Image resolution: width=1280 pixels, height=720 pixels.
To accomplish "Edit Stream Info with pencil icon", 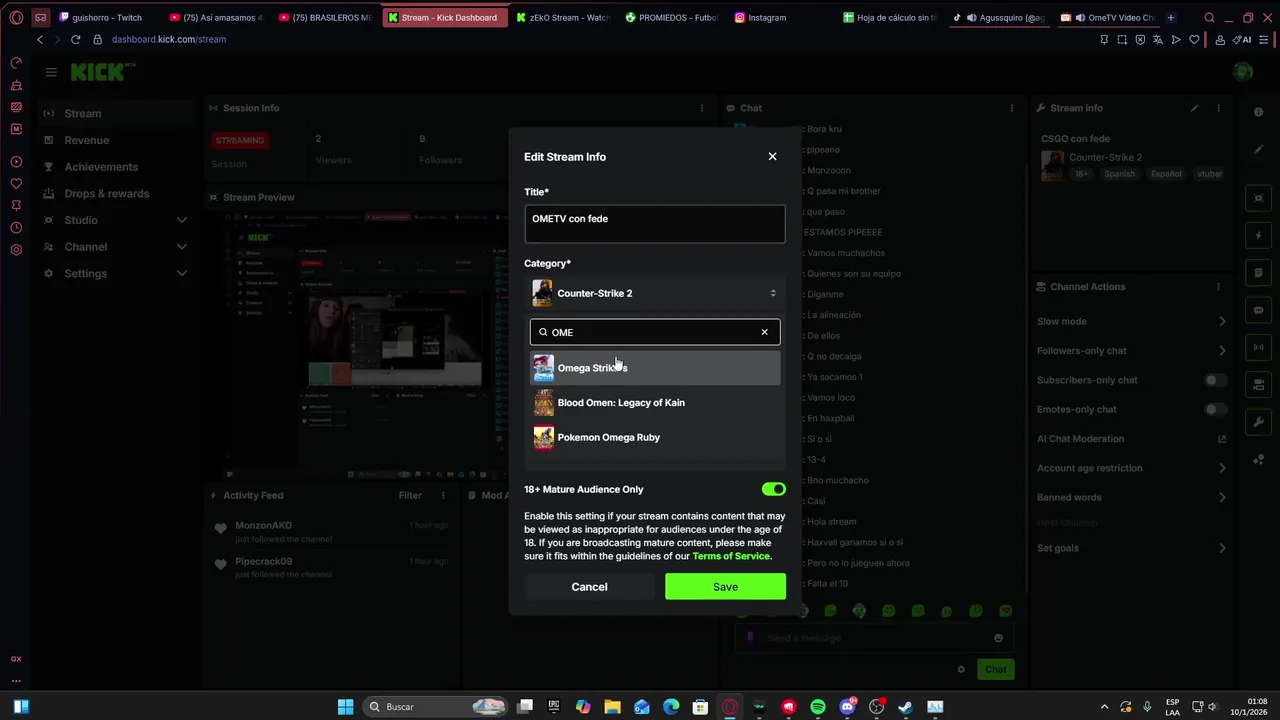I will coord(1194,108).
